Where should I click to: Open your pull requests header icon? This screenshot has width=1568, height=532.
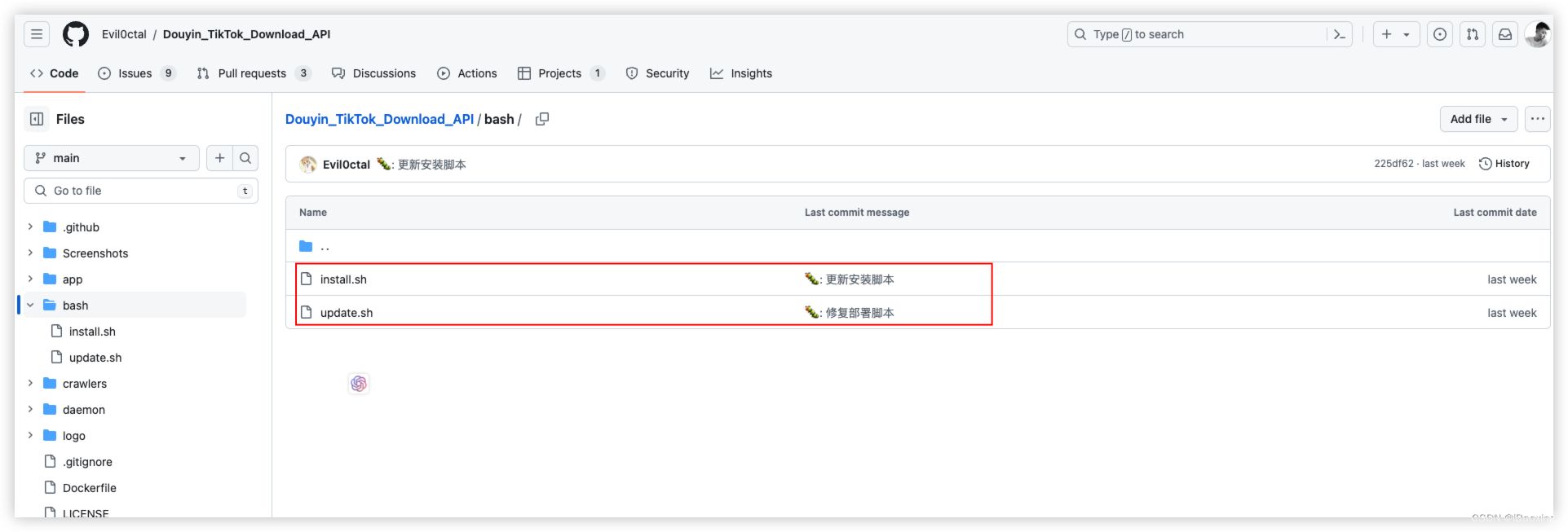tap(1473, 34)
